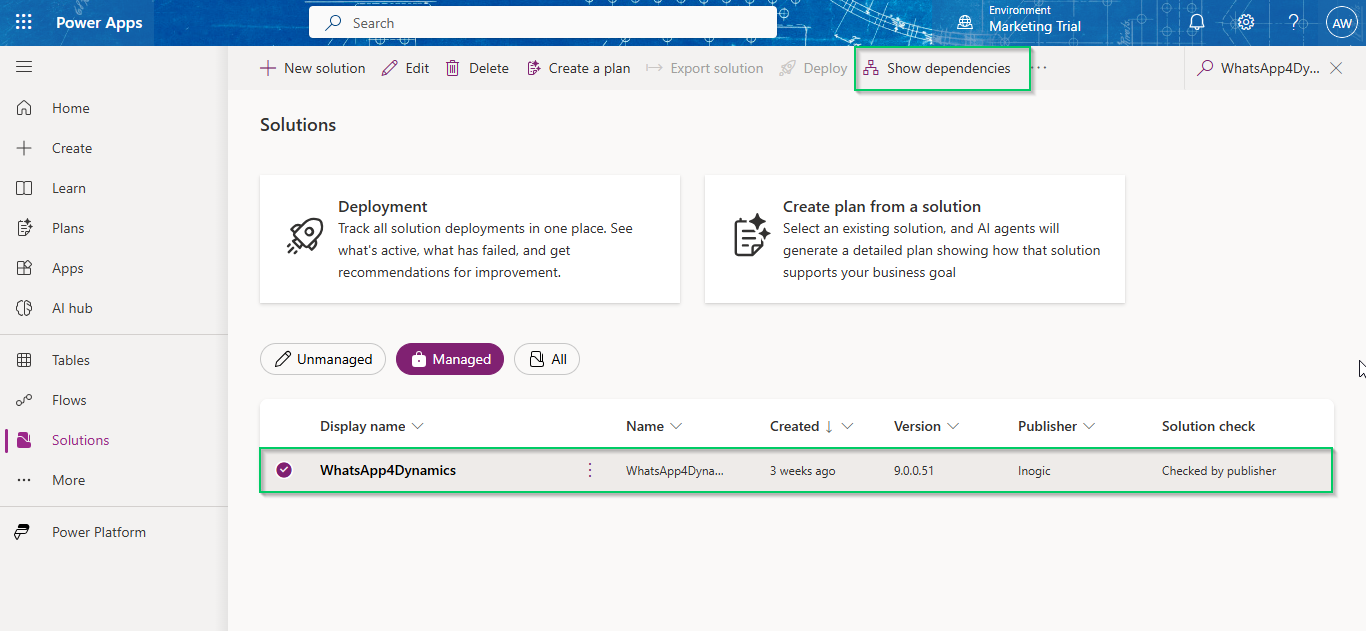Open WhatsApp4Dynamics row more-actions dots
The width and height of the screenshot is (1366, 631).
click(590, 470)
